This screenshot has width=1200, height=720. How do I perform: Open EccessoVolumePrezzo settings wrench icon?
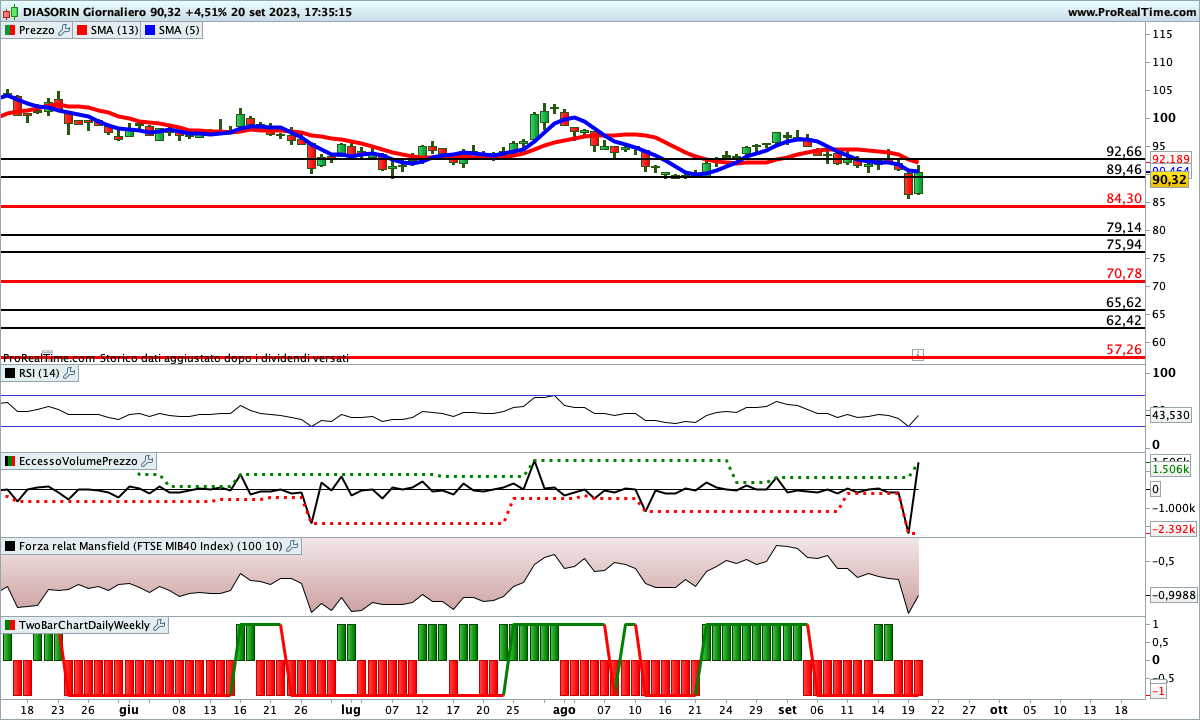(148, 461)
